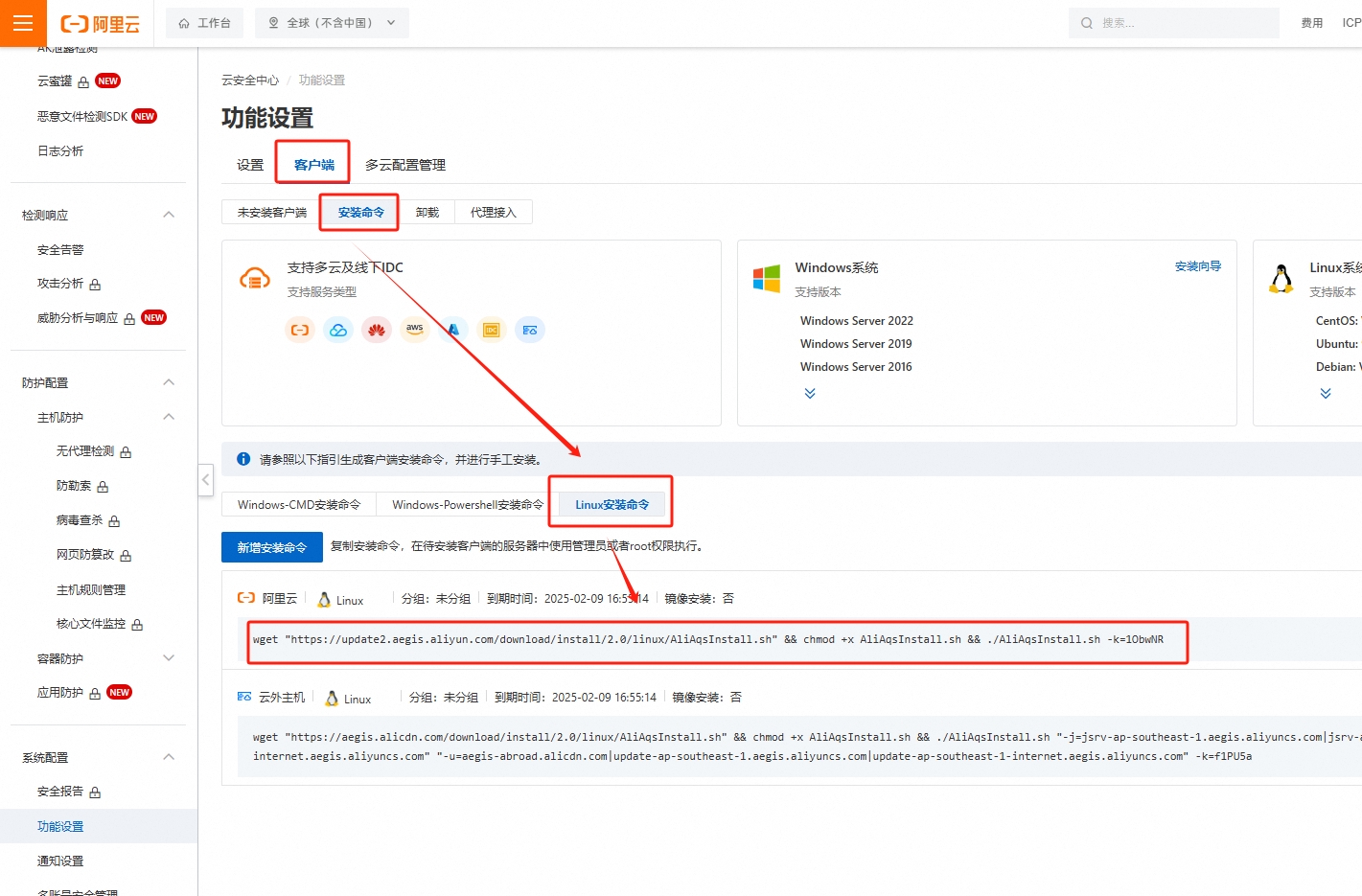Click the IDC service type icon

[492, 330]
